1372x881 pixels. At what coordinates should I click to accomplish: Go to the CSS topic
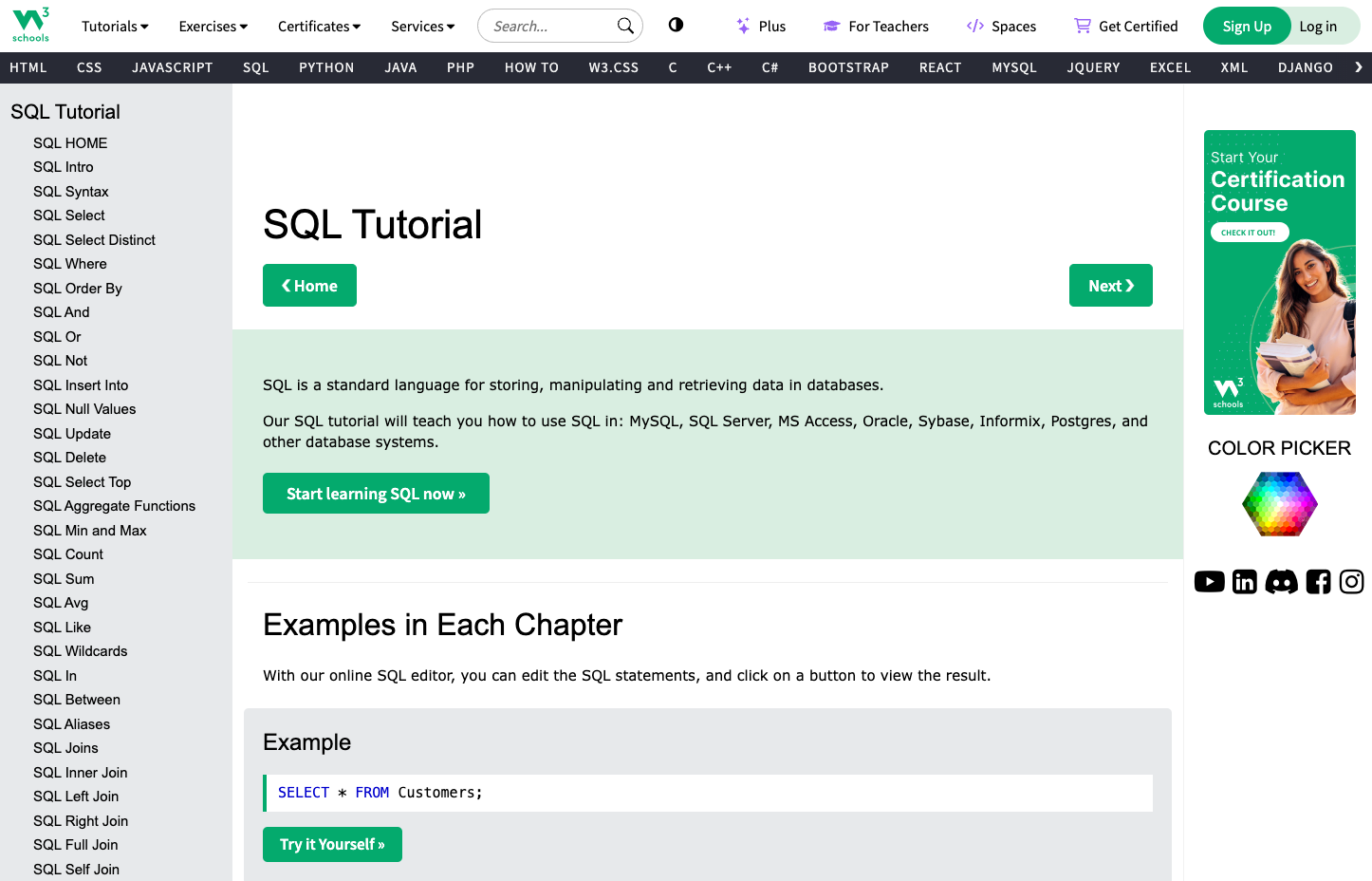[89, 67]
